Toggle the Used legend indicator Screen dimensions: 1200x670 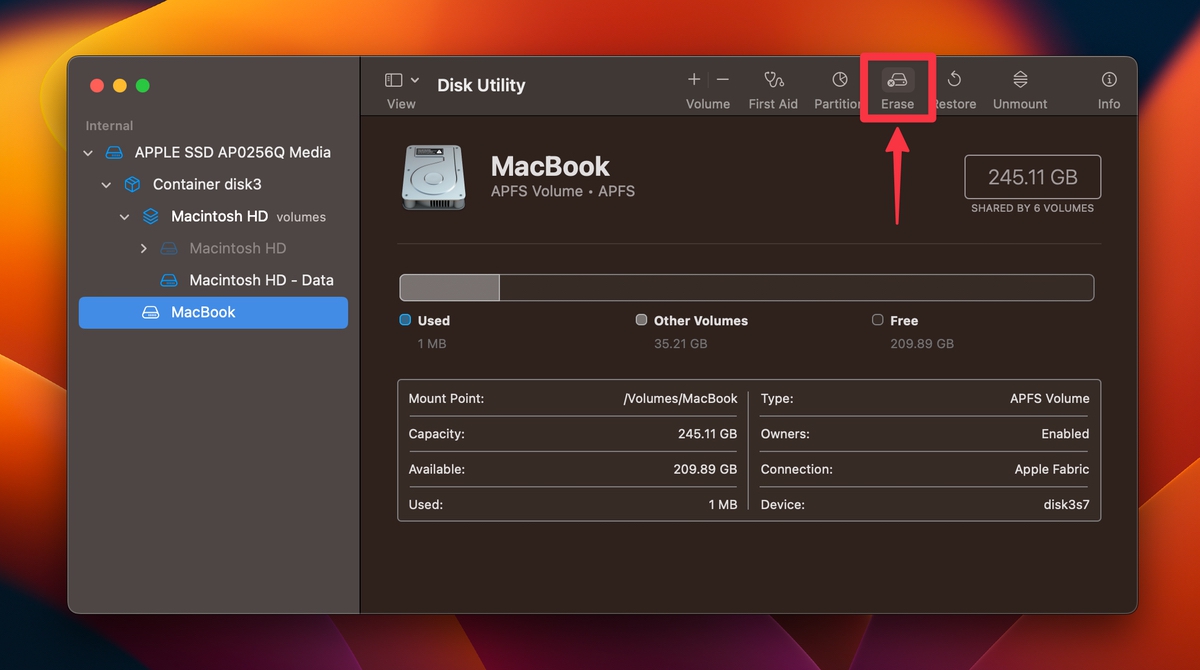pos(407,320)
